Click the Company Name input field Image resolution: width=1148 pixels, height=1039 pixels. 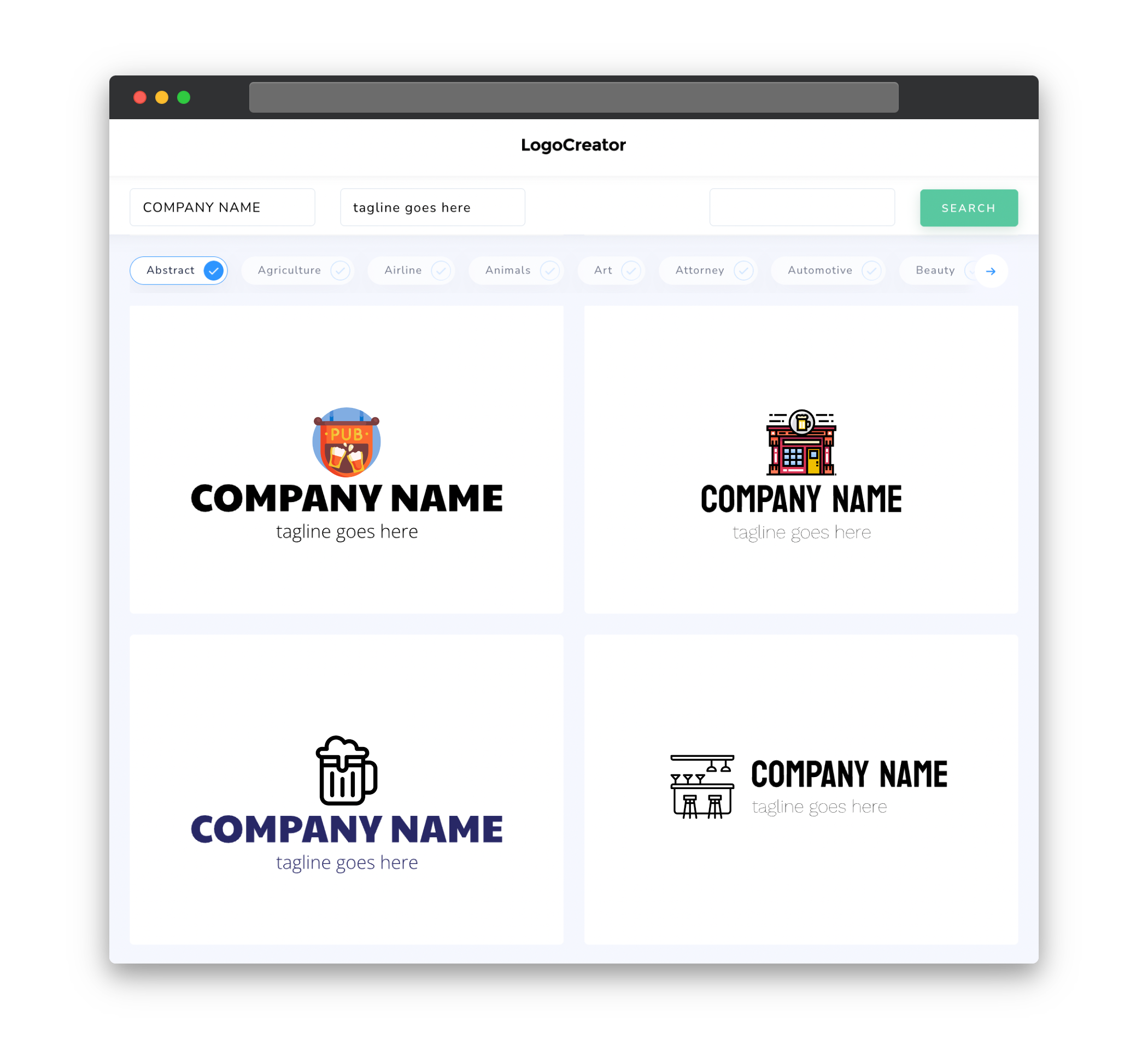(x=224, y=208)
